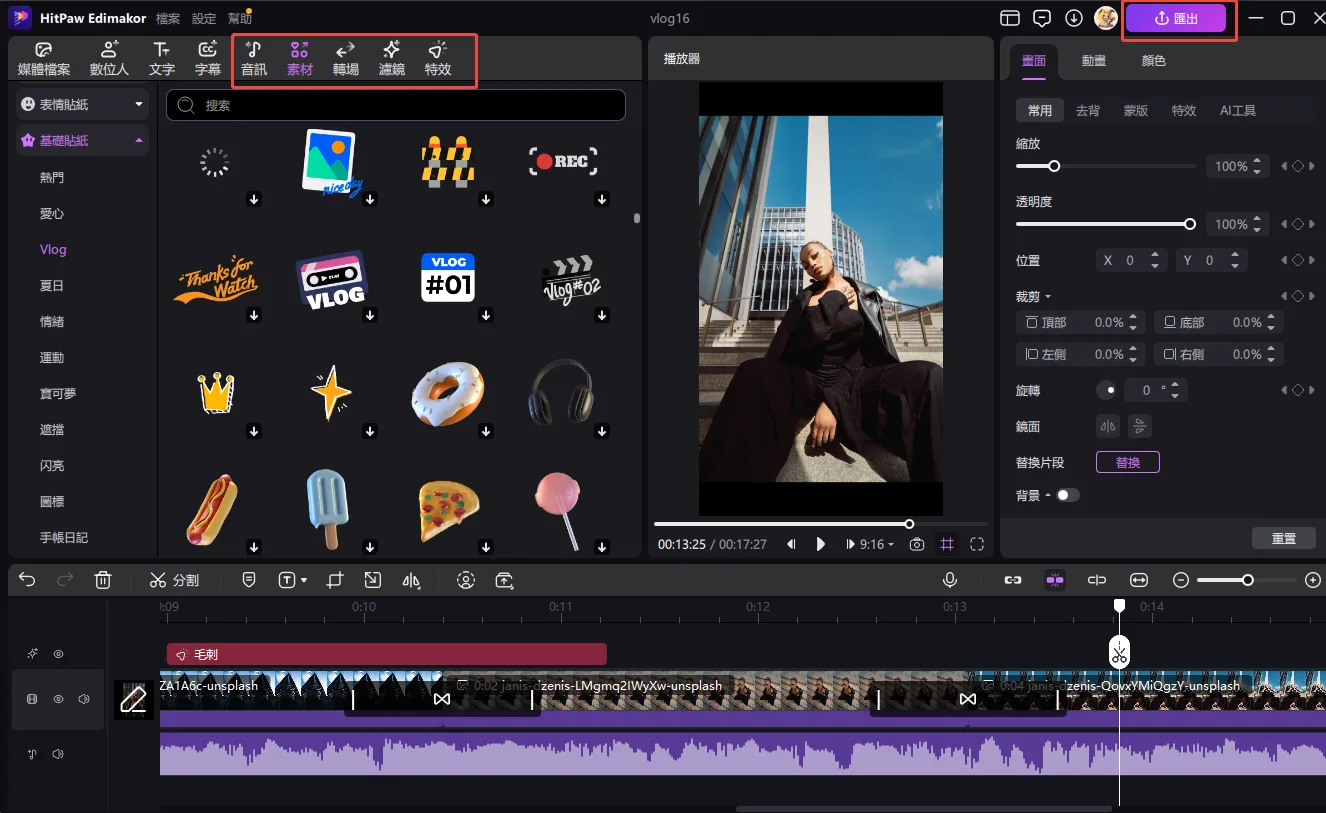Click the horizontal mirror flip icon
Screen dimensions: 1326x813
[x=1107, y=427]
